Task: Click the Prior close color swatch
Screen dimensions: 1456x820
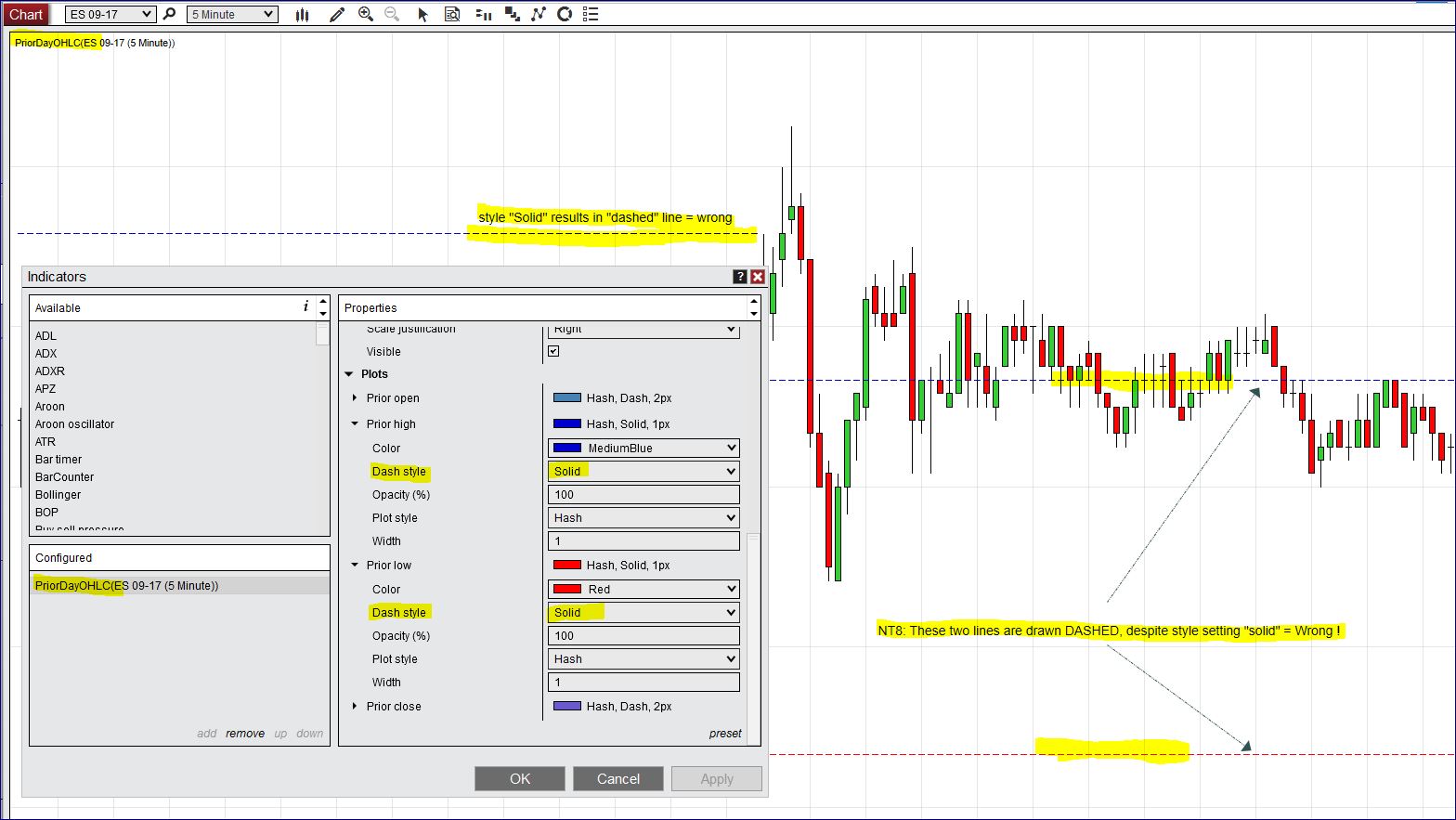Action: click(x=567, y=706)
